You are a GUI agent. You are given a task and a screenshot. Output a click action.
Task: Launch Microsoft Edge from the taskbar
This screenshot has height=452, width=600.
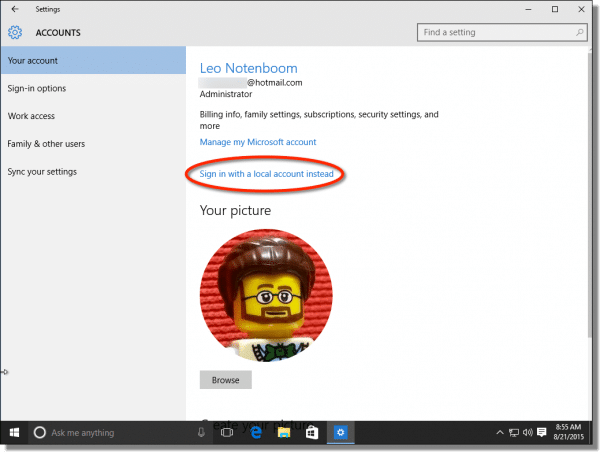[x=256, y=433]
